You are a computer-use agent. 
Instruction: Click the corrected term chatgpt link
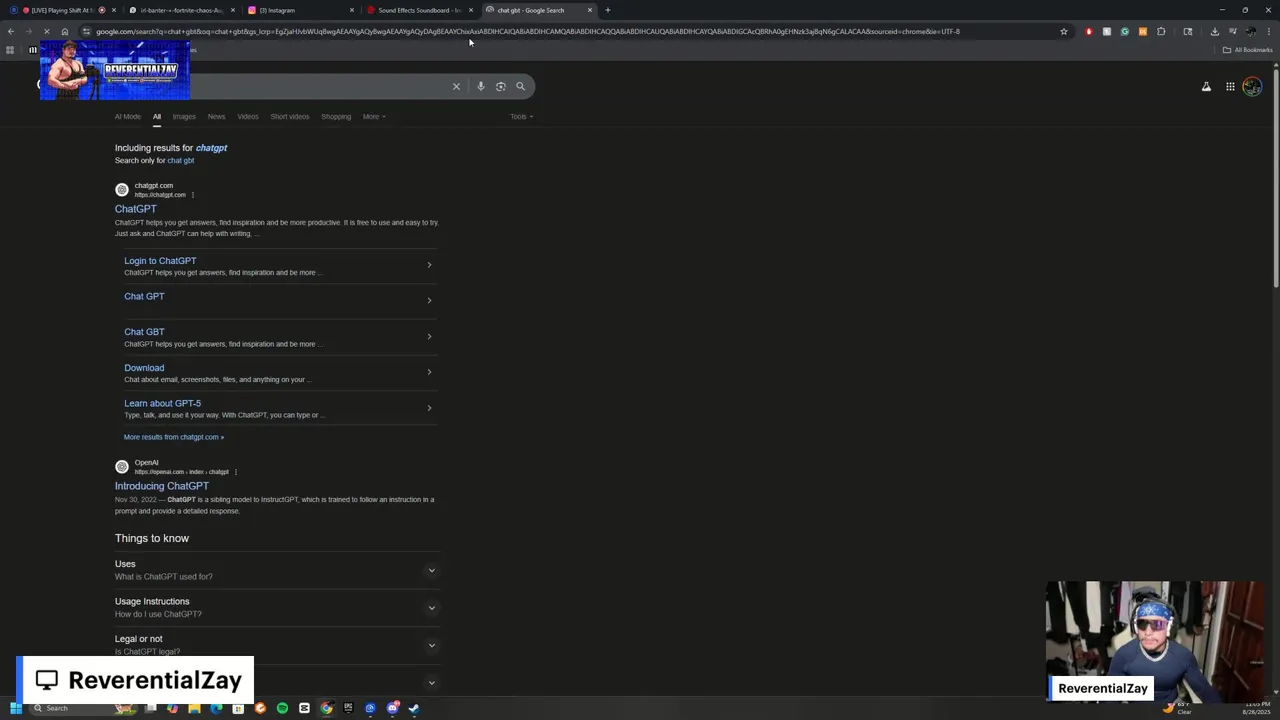pos(211,148)
